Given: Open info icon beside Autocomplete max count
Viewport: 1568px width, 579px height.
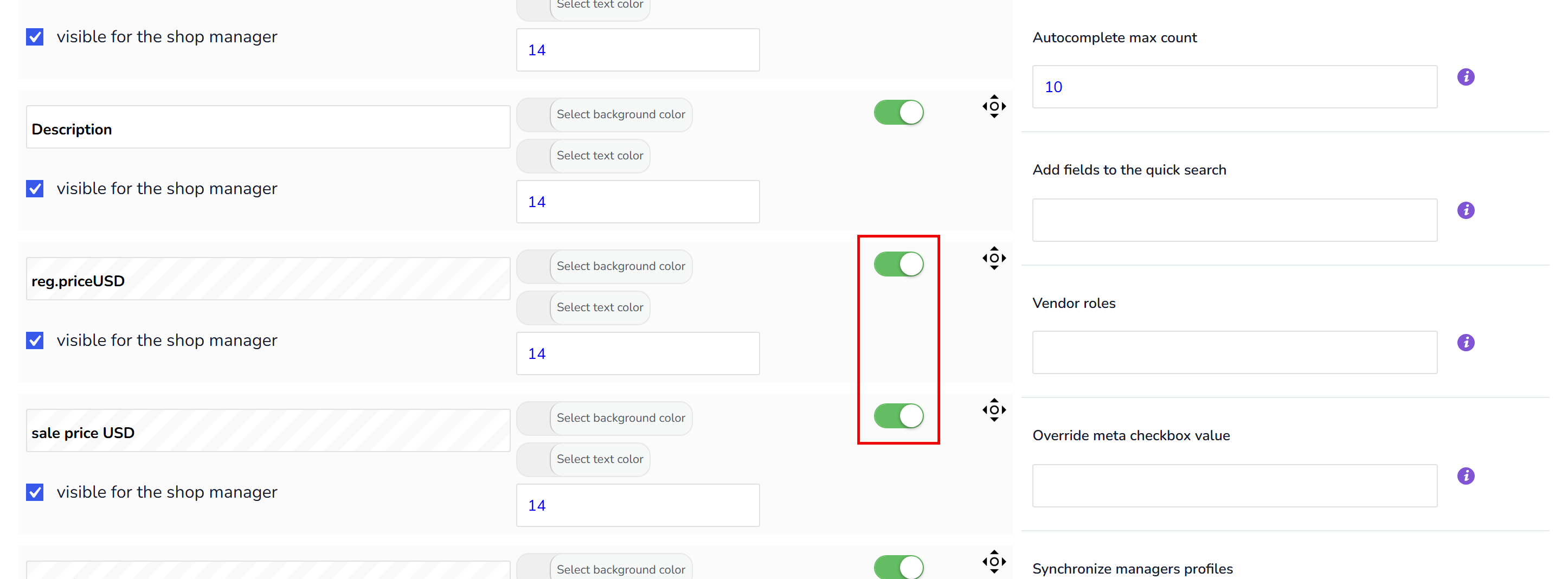Looking at the screenshot, I should (1465, 78).
